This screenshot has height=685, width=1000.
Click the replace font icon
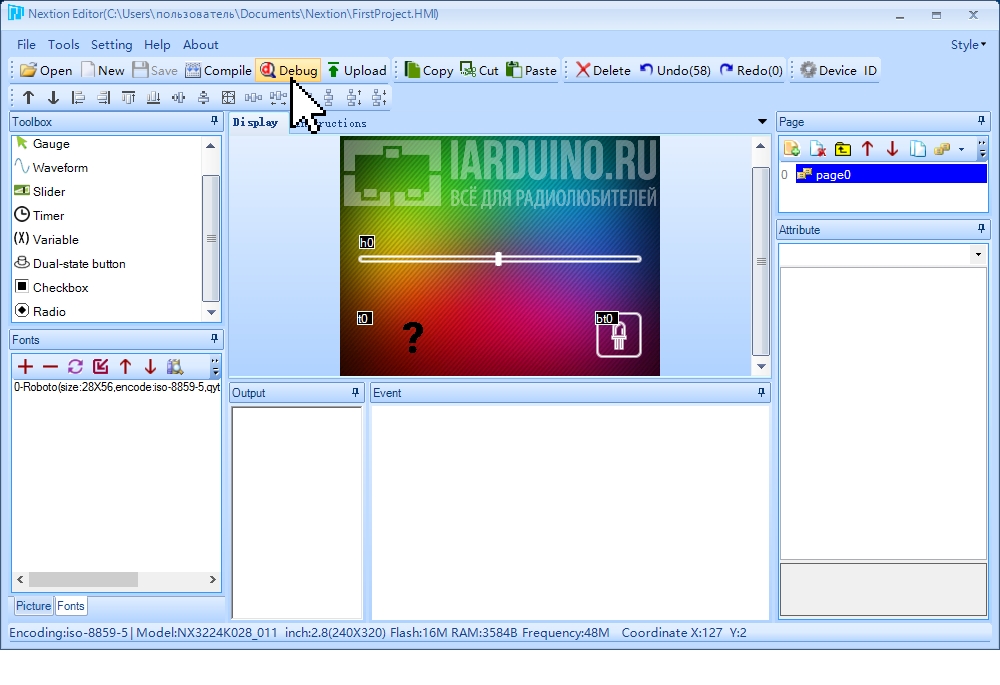(x=100, y=367)
